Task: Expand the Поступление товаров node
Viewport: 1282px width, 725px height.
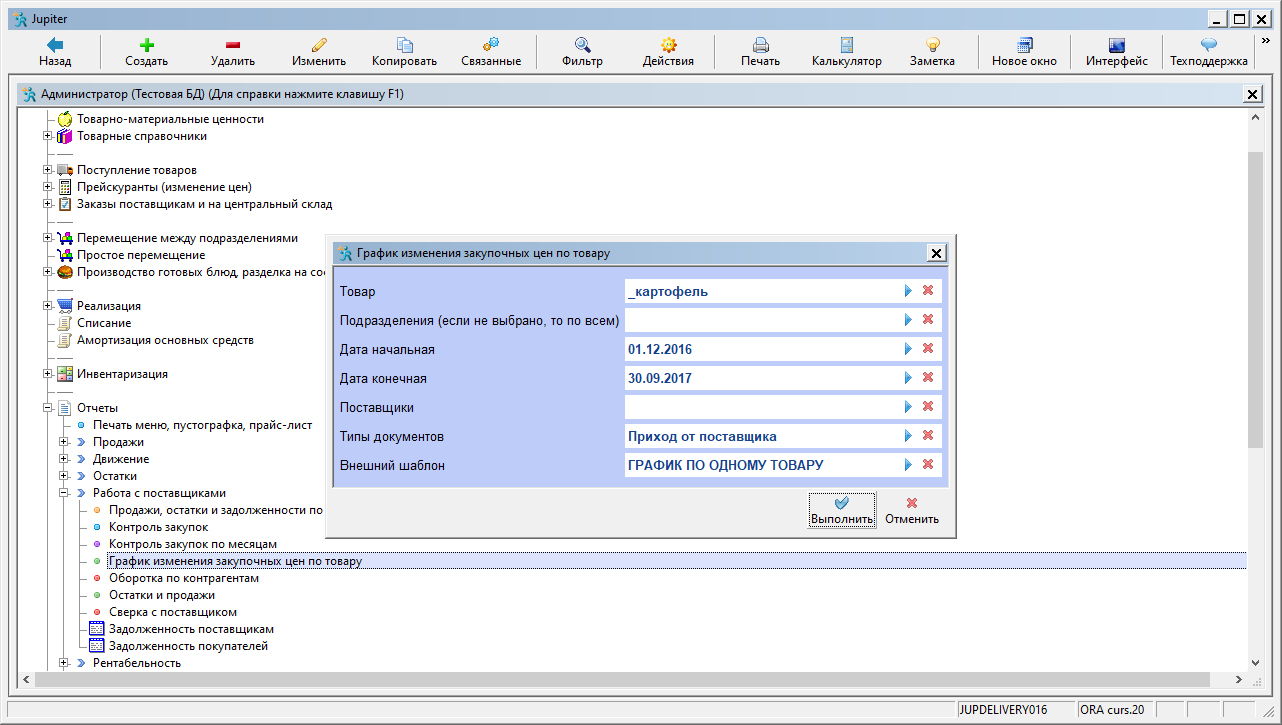Action: [x=47, y=170]
